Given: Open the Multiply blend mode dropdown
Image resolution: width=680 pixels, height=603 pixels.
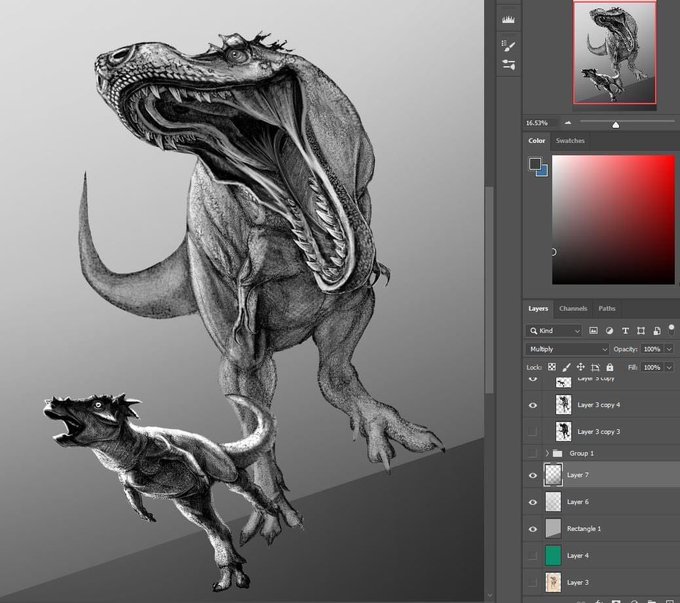Looking at the screenshot, I should pyautogui.click(x=568, y=349).
